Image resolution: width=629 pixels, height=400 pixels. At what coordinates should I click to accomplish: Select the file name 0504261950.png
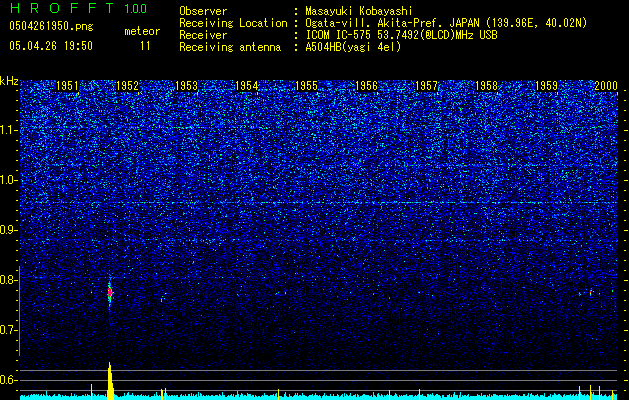[x=51, y=26]
